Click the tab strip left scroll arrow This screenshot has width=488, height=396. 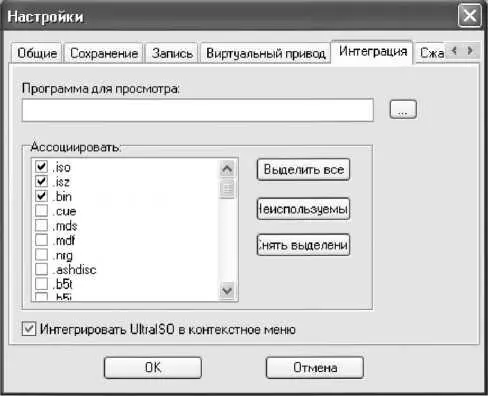tap(454, 51)
